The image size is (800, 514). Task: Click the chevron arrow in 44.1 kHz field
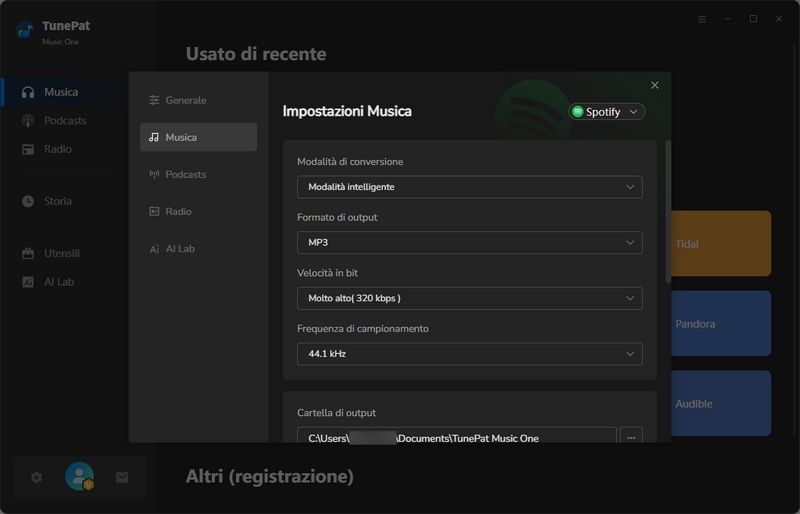630,354
